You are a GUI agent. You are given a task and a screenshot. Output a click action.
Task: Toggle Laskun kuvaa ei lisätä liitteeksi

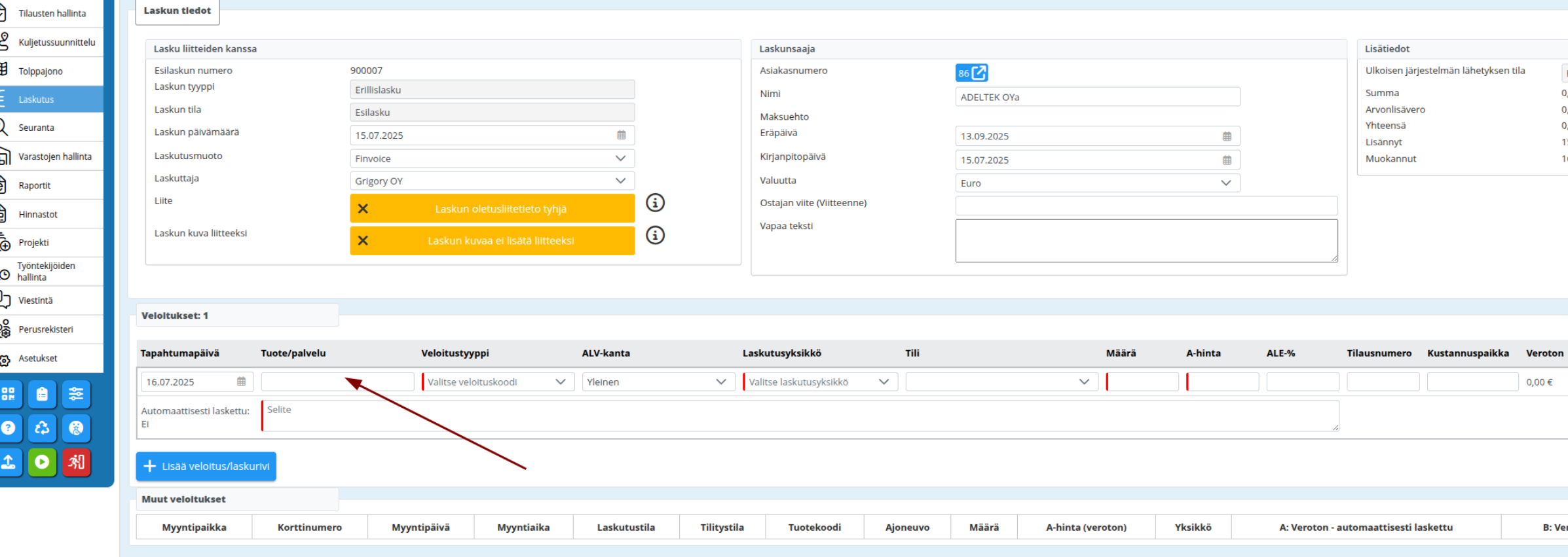pos(492,241)
